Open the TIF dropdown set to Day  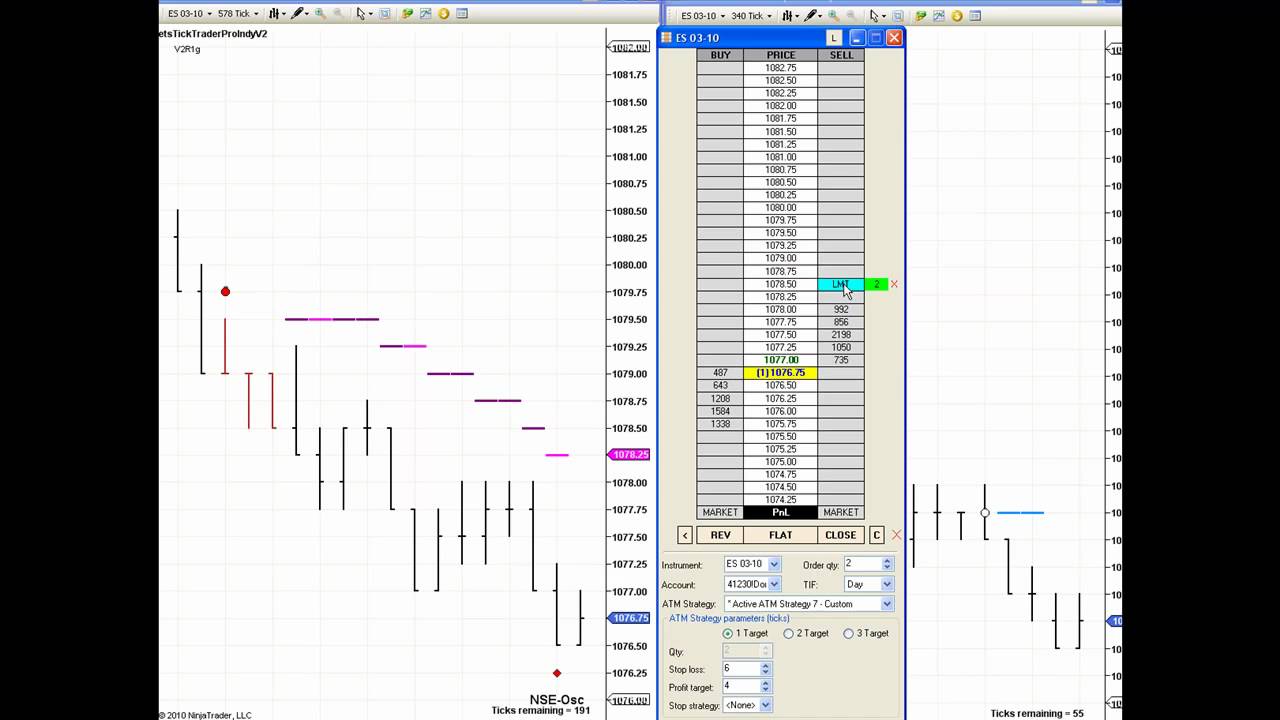pos(886,584)
